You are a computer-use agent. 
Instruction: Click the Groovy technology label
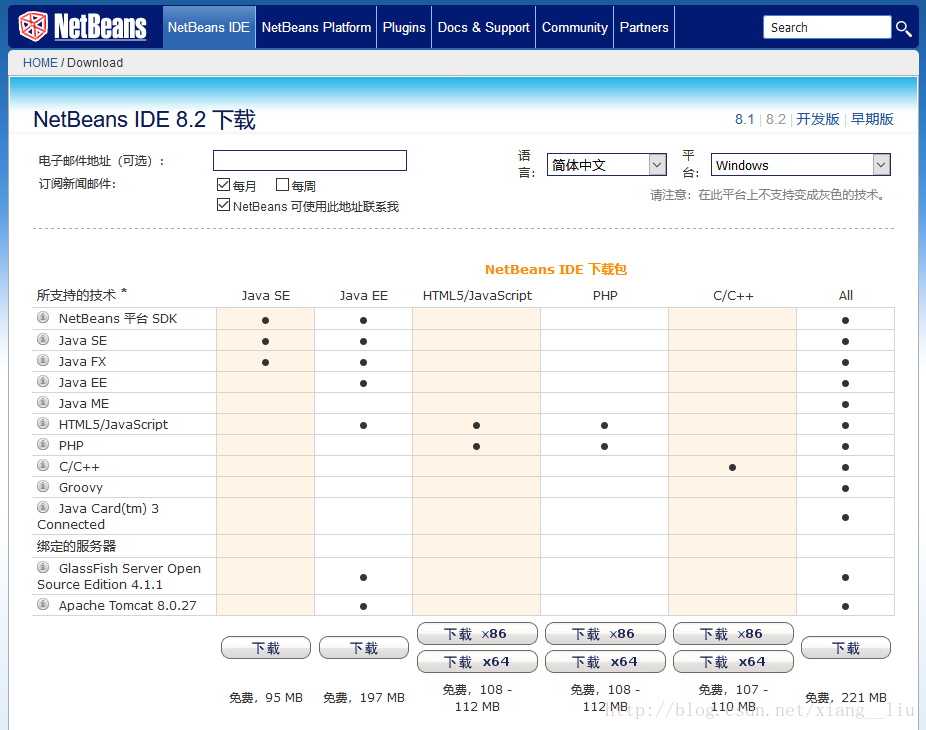(81, 487)
